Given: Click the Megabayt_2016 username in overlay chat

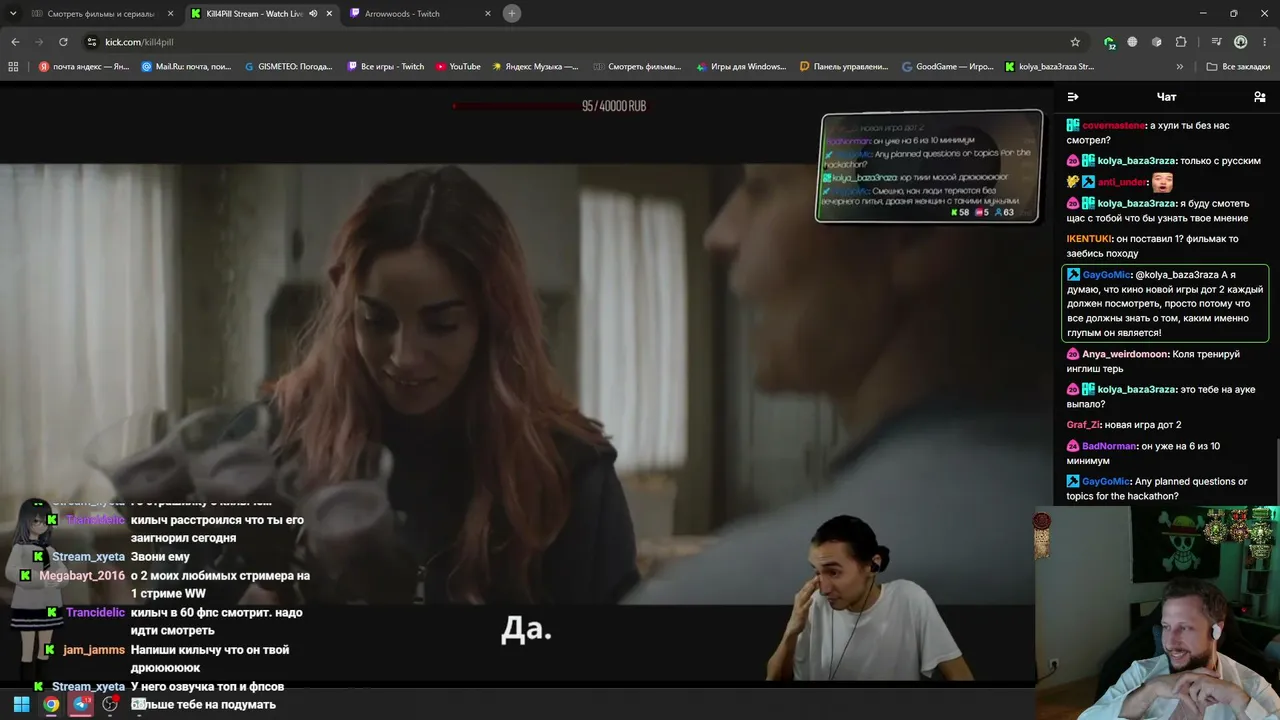Looking at the screenshot, I should (82, 576).
